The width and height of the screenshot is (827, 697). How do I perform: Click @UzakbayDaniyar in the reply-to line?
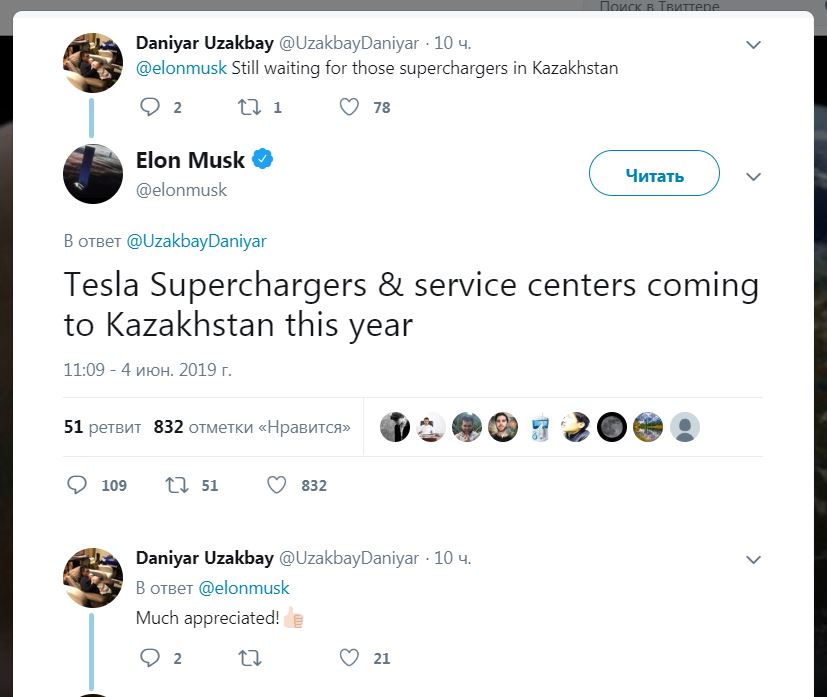[196, 241]
